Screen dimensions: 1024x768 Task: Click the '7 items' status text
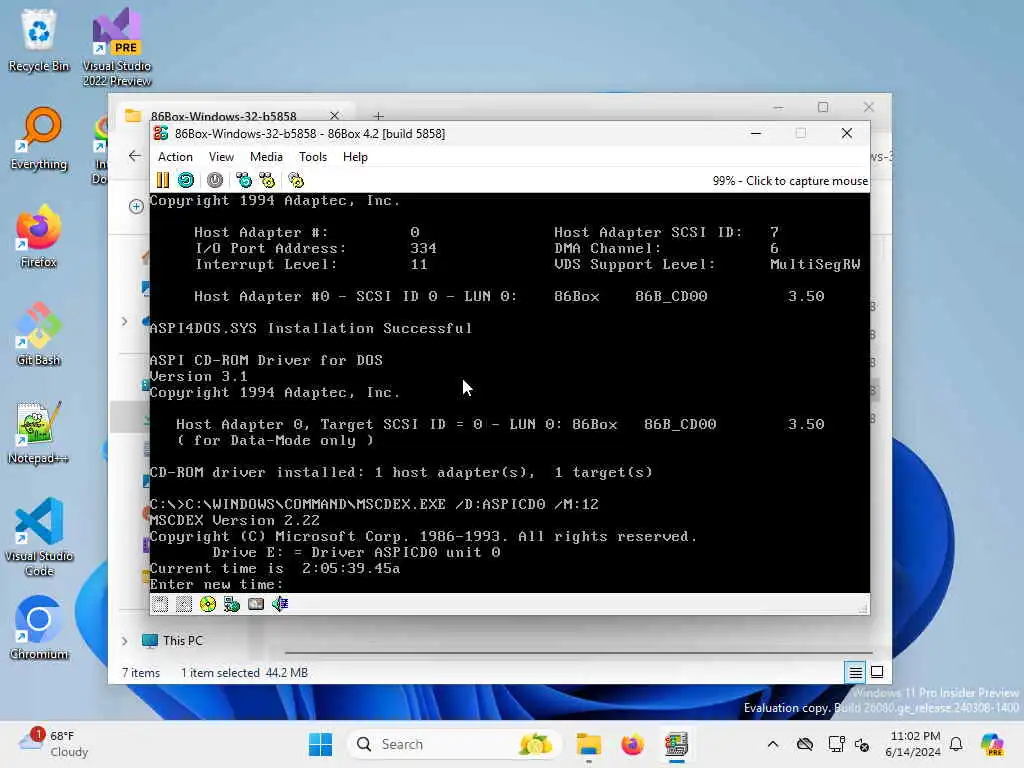(x=141, y=673)
